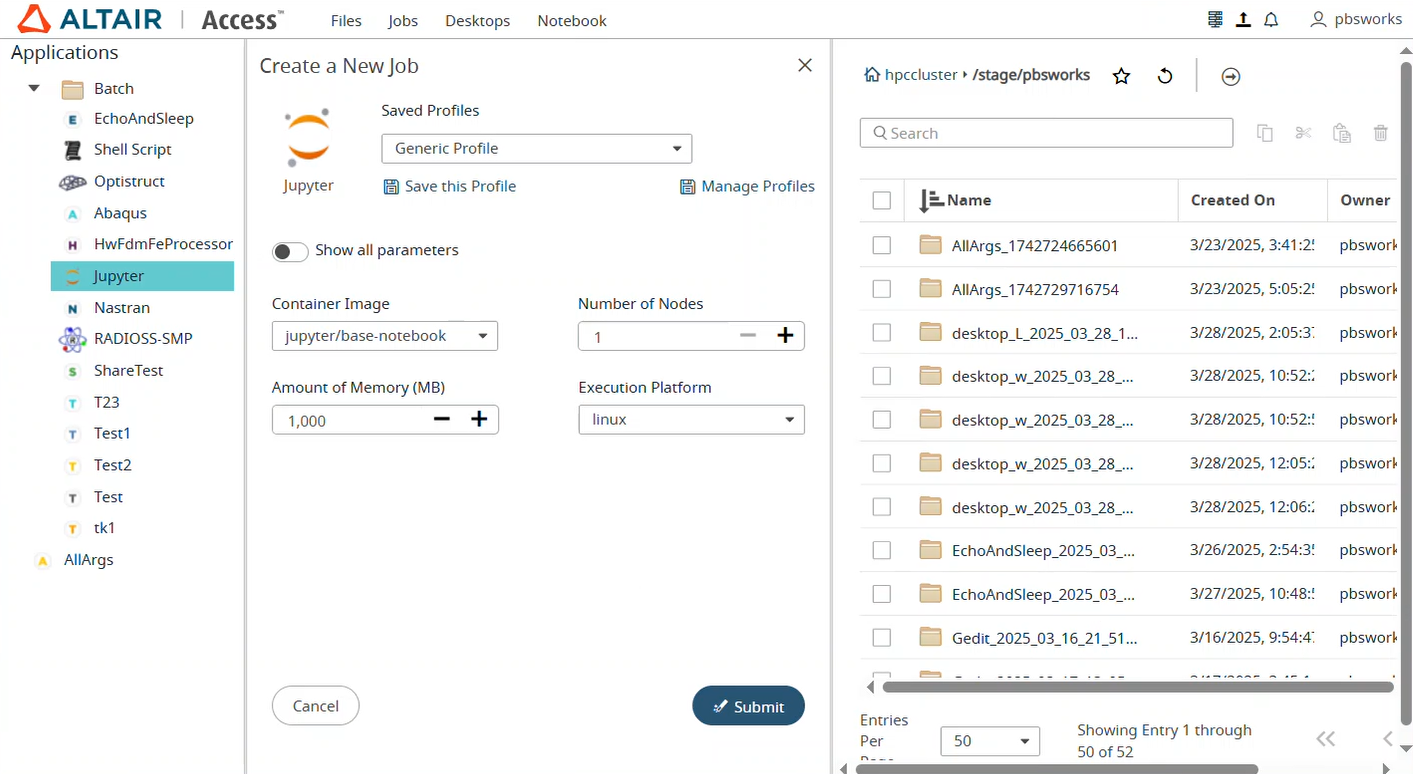Open the Jobs menu tab
Image resolution: width=1413 pixels, height=774 pixels.
coord(403,21)
